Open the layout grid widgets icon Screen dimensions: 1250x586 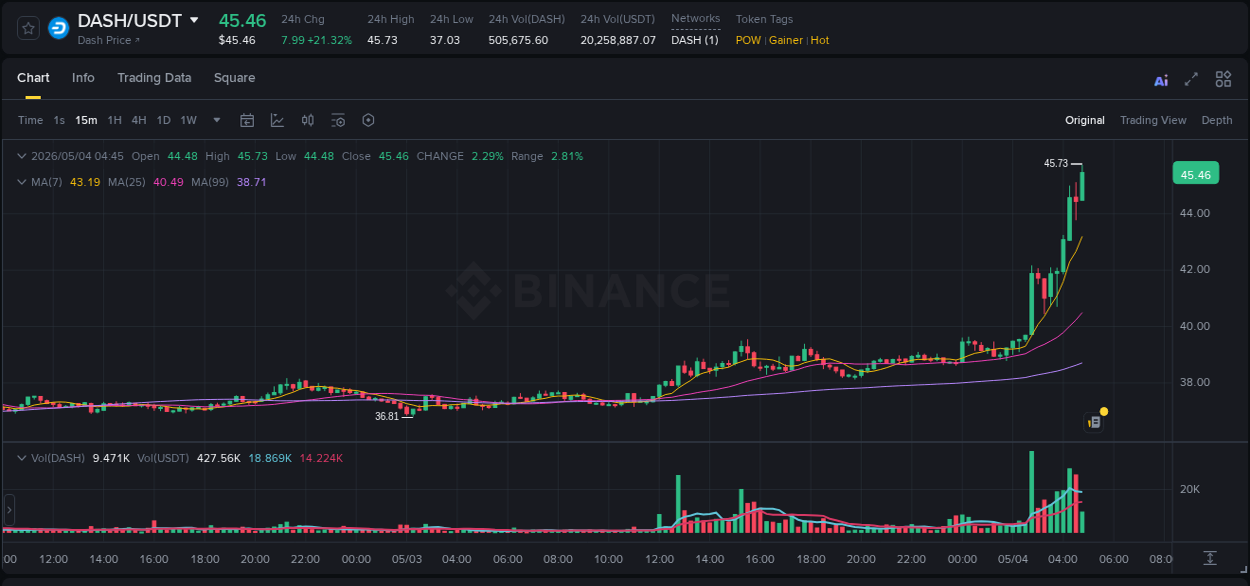click(1223, 79)
